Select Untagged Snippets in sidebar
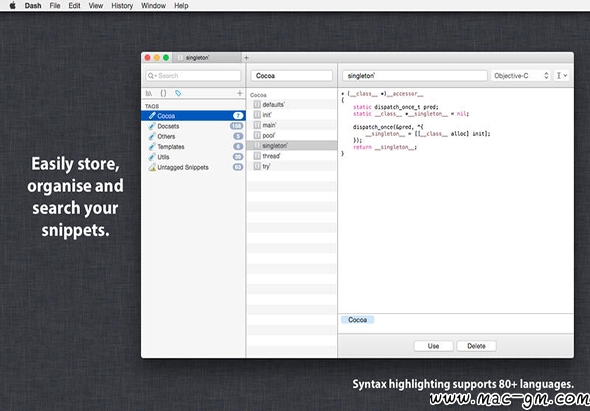 point(193,167)
